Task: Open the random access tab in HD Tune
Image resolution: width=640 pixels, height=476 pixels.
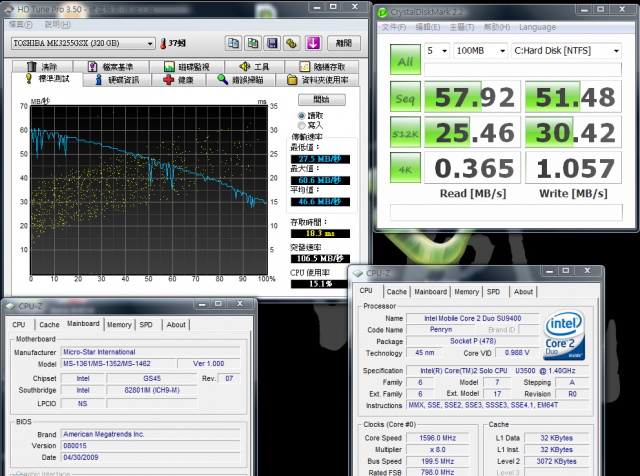Action: click(x=322, y=66)
